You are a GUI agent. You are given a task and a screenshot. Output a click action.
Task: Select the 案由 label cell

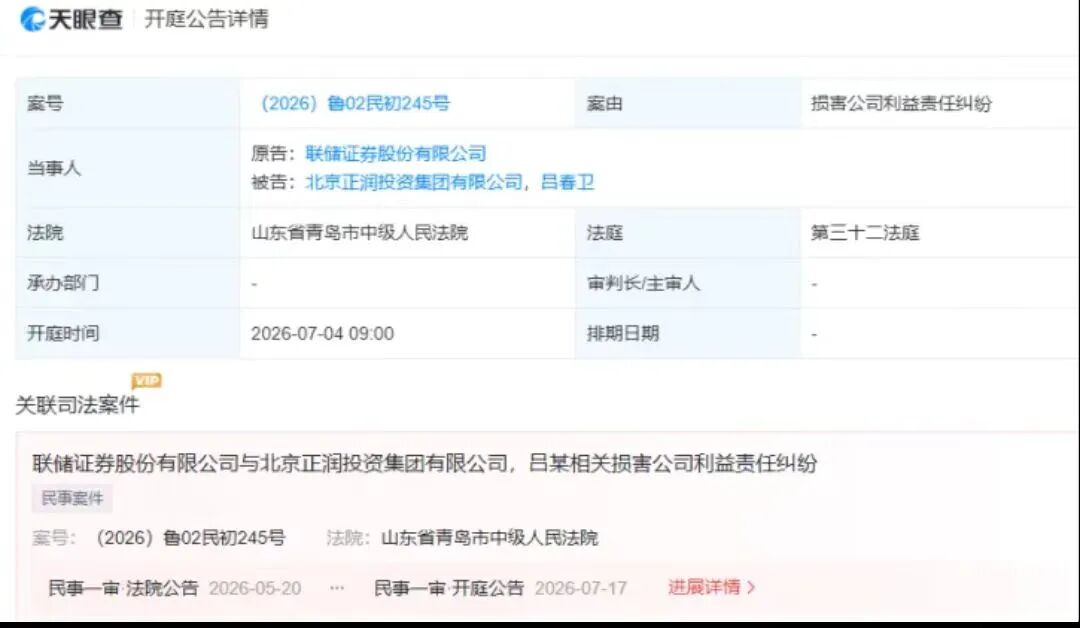pos(688,103)
